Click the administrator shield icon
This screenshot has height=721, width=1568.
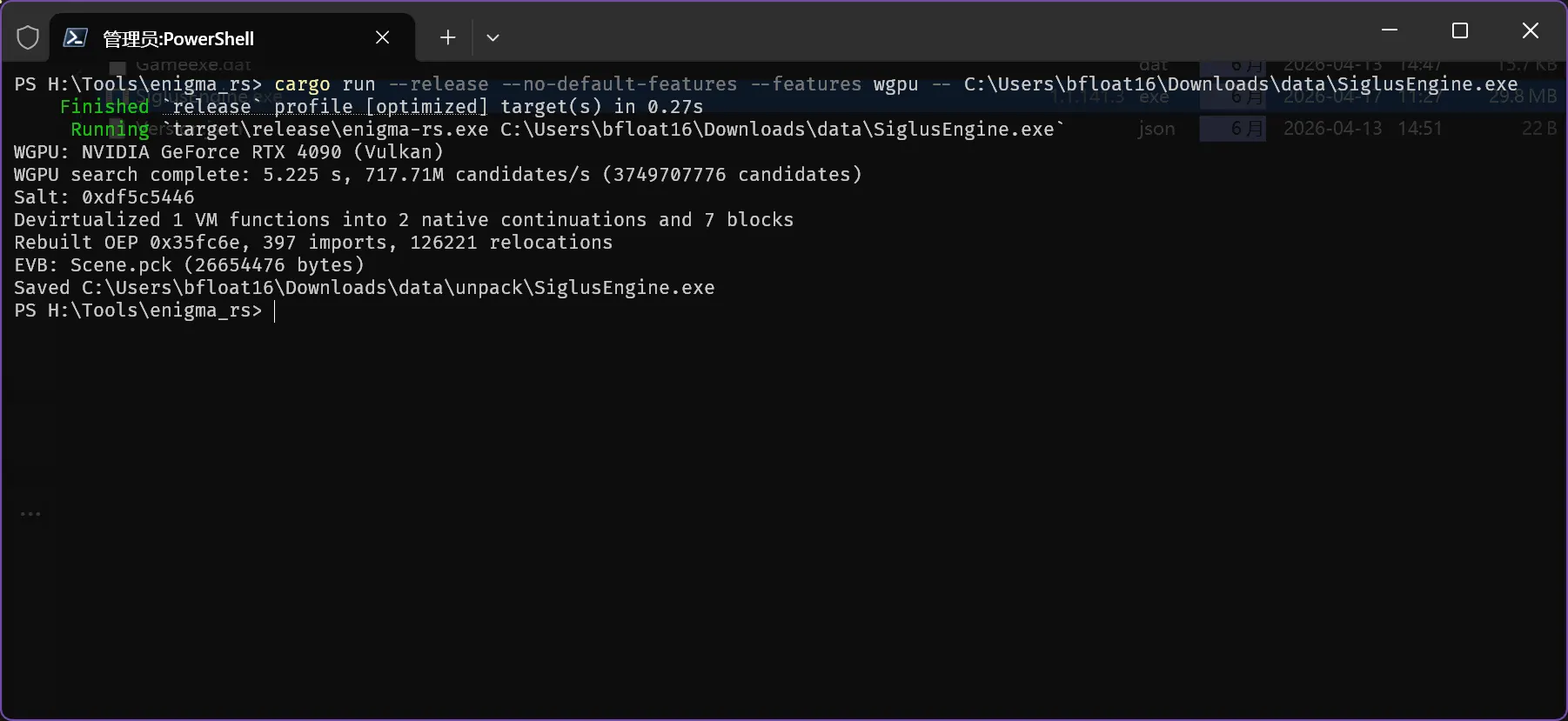pyautogui.click(x=28, y=37)
